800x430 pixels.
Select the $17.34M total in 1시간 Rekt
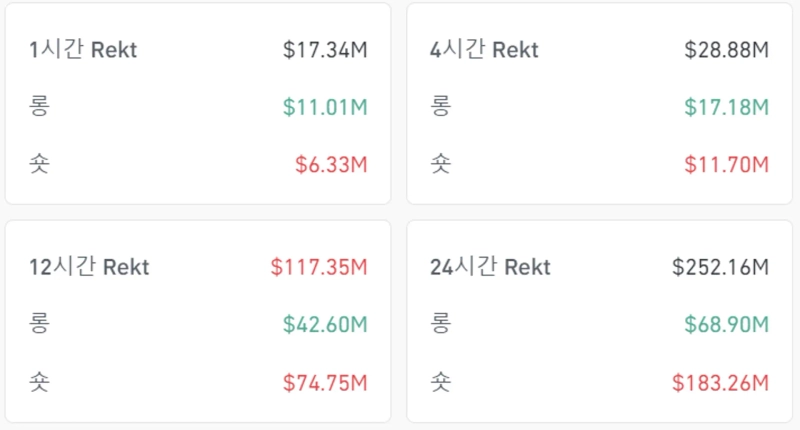[x=325, y=50]
